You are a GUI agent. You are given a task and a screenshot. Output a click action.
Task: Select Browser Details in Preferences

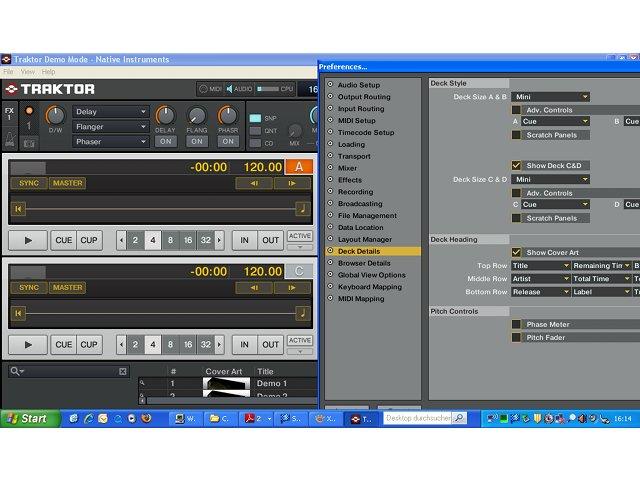[364, 263]
